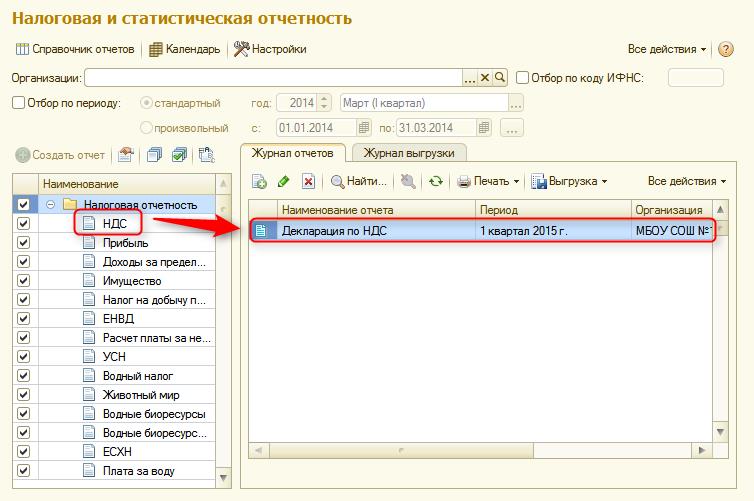
Task: Click the help question mark icon
Action: tap(725, 49)
